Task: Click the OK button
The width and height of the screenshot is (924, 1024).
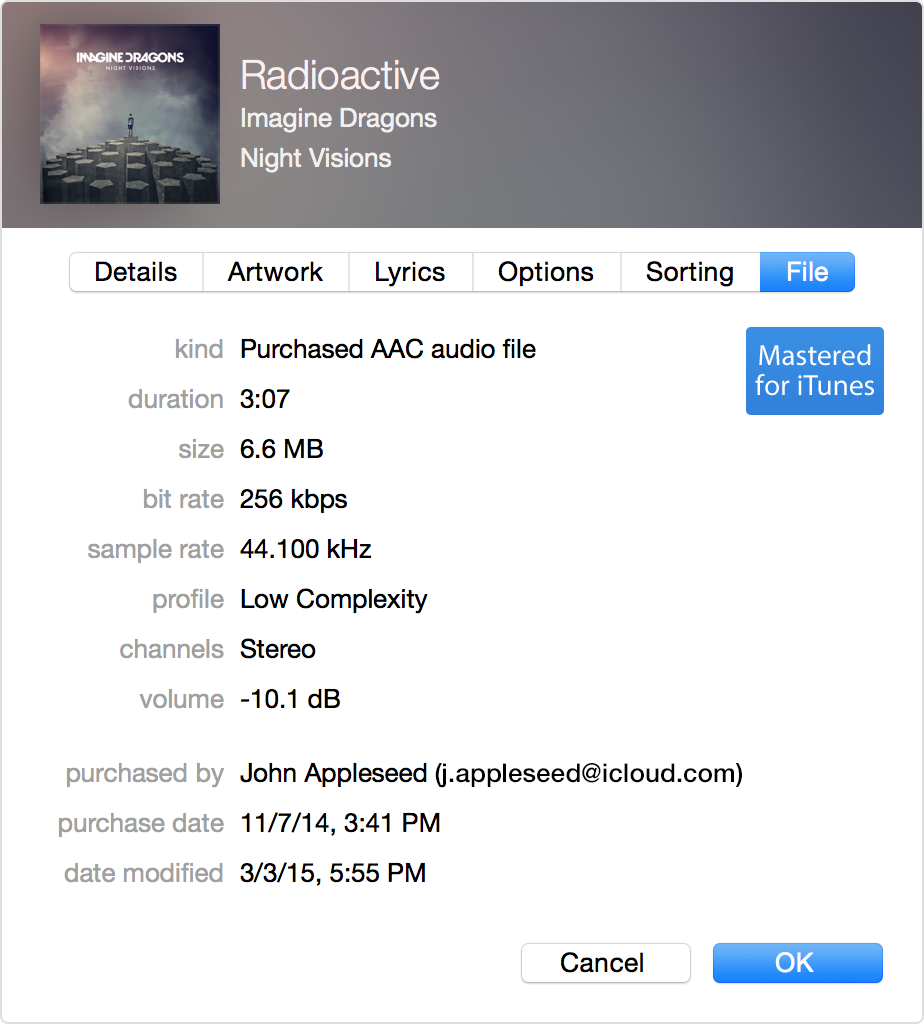Action: click(797, 963)
